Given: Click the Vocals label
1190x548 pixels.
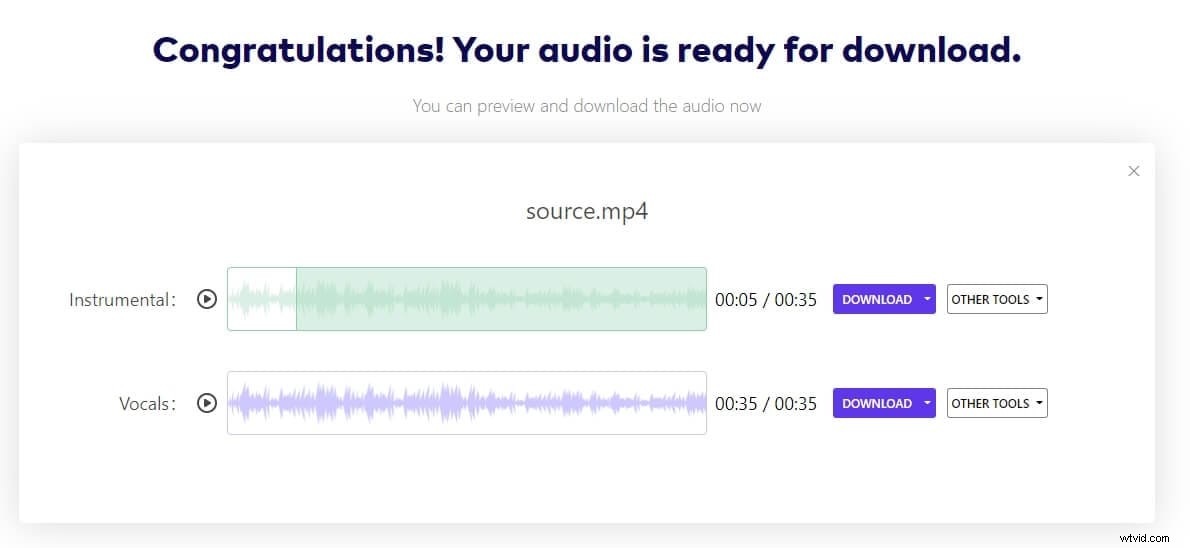Looking at the screenshot, I should [x=147, y=404].
